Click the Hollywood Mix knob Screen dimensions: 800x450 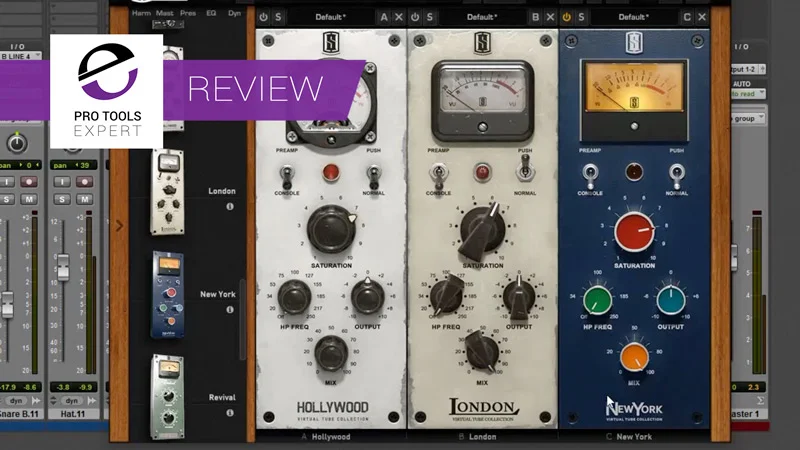tap(331, 353)
